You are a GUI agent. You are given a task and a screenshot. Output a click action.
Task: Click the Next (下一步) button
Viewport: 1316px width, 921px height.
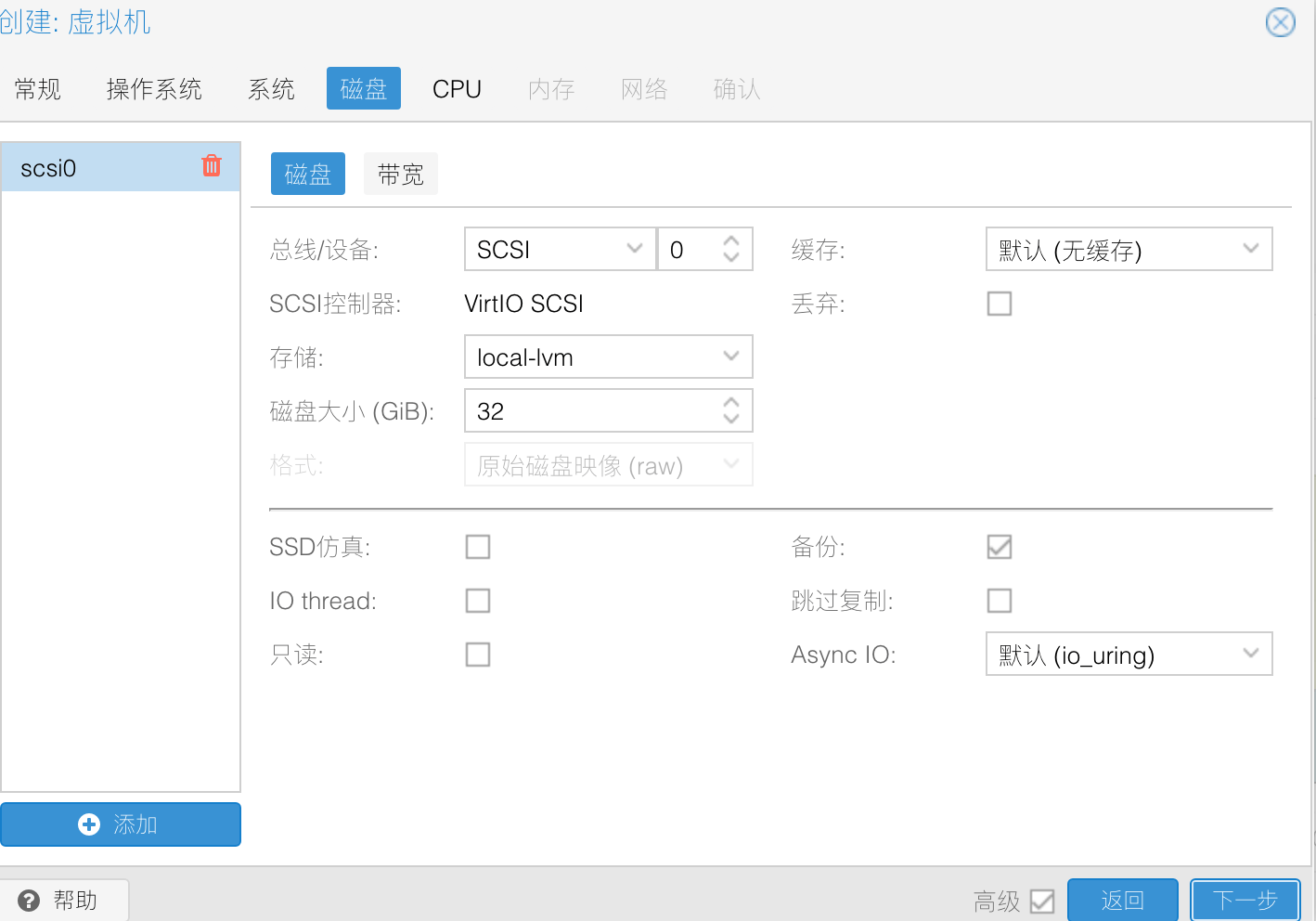1245,900
